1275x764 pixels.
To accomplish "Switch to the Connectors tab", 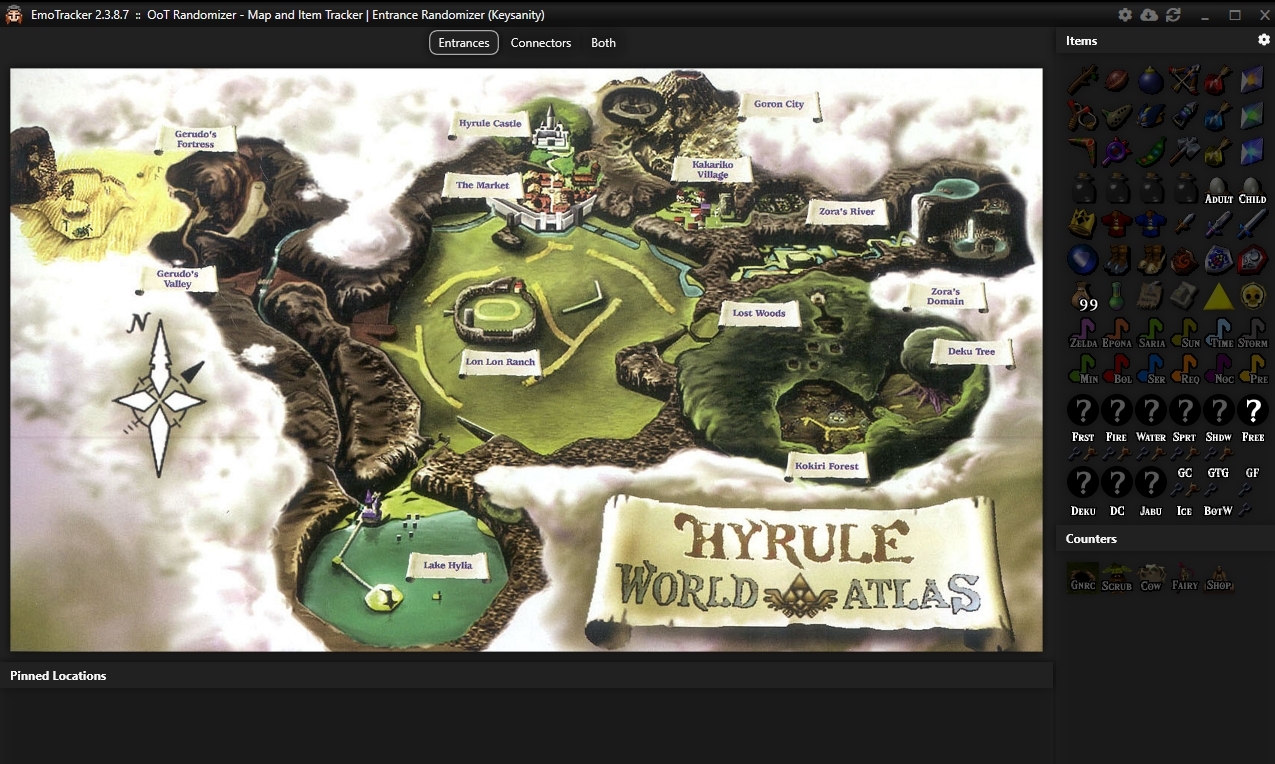I will point(541,43).
